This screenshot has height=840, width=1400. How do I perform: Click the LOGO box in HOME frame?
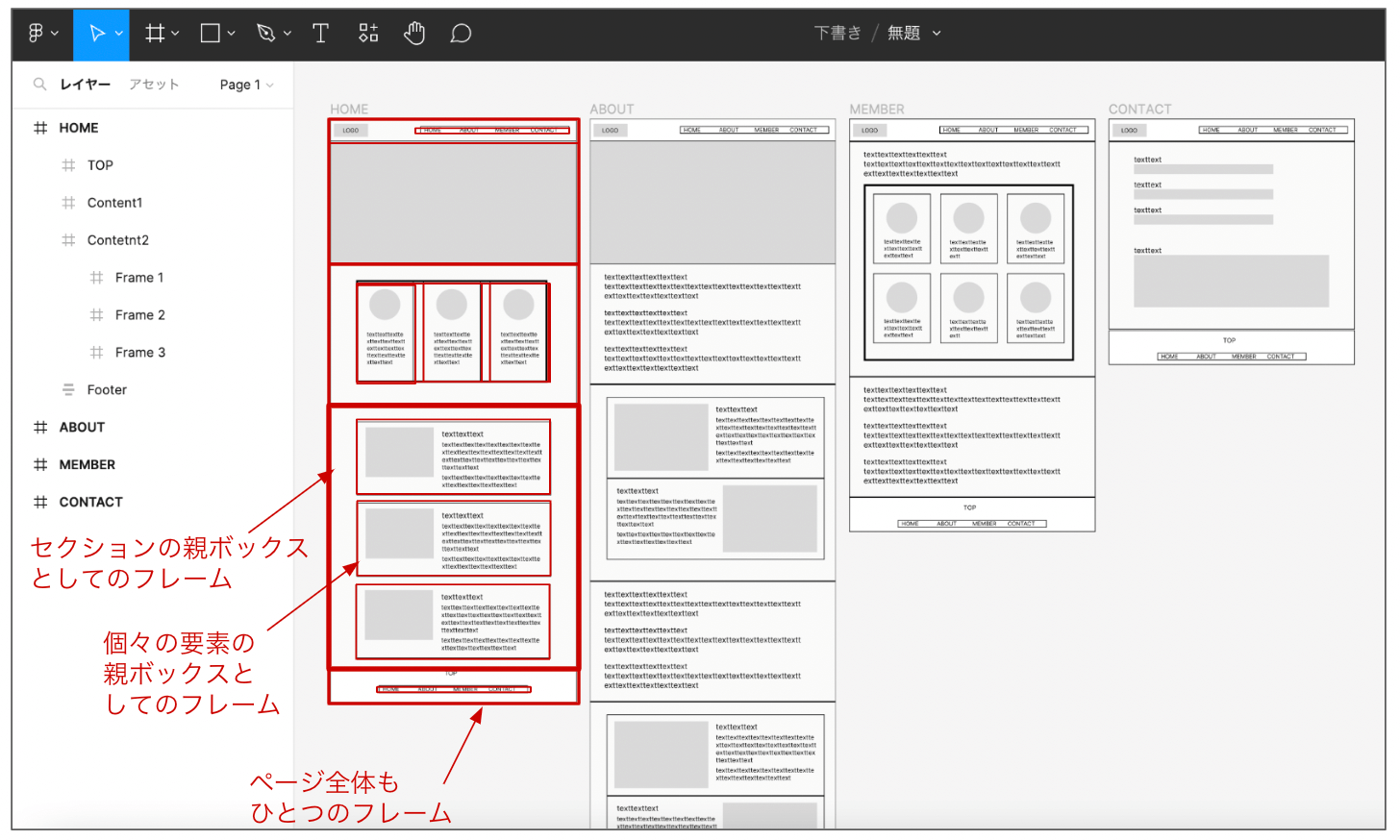point(351,131)
